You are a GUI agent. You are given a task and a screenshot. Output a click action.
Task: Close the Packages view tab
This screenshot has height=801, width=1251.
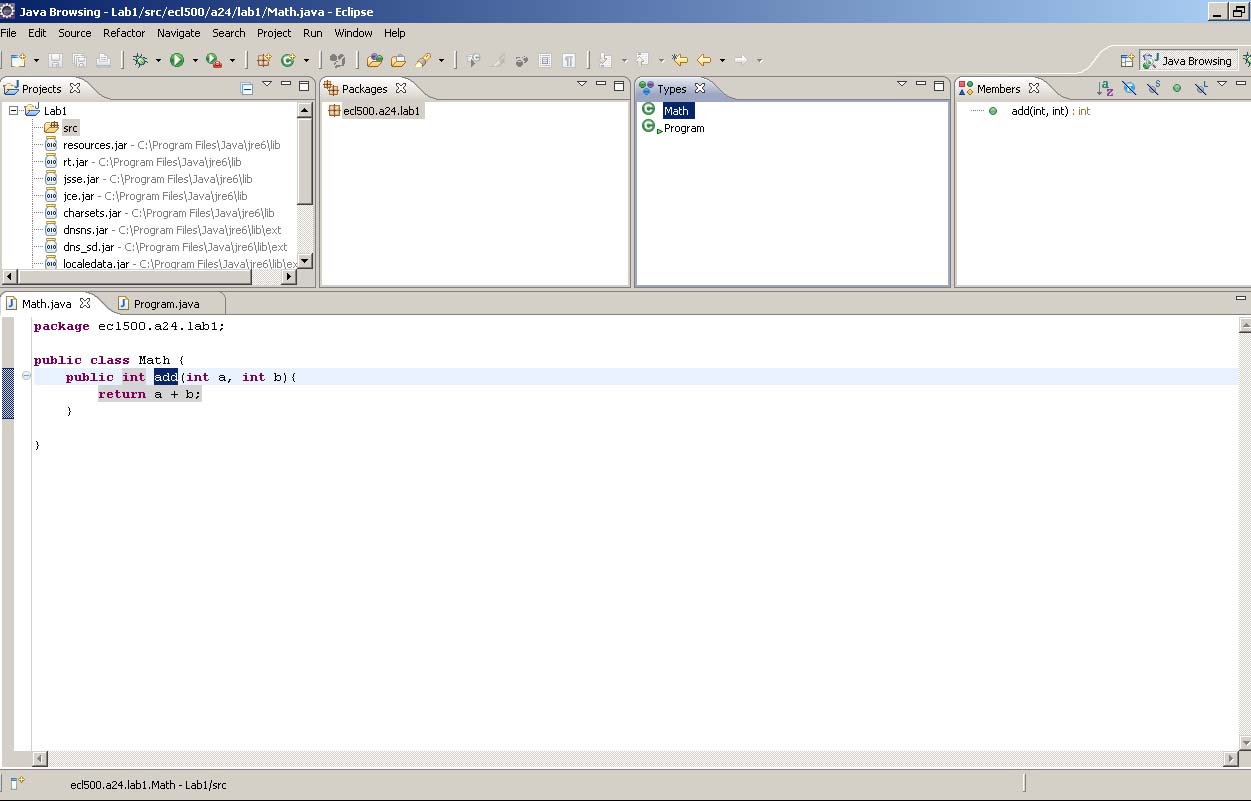401,88
